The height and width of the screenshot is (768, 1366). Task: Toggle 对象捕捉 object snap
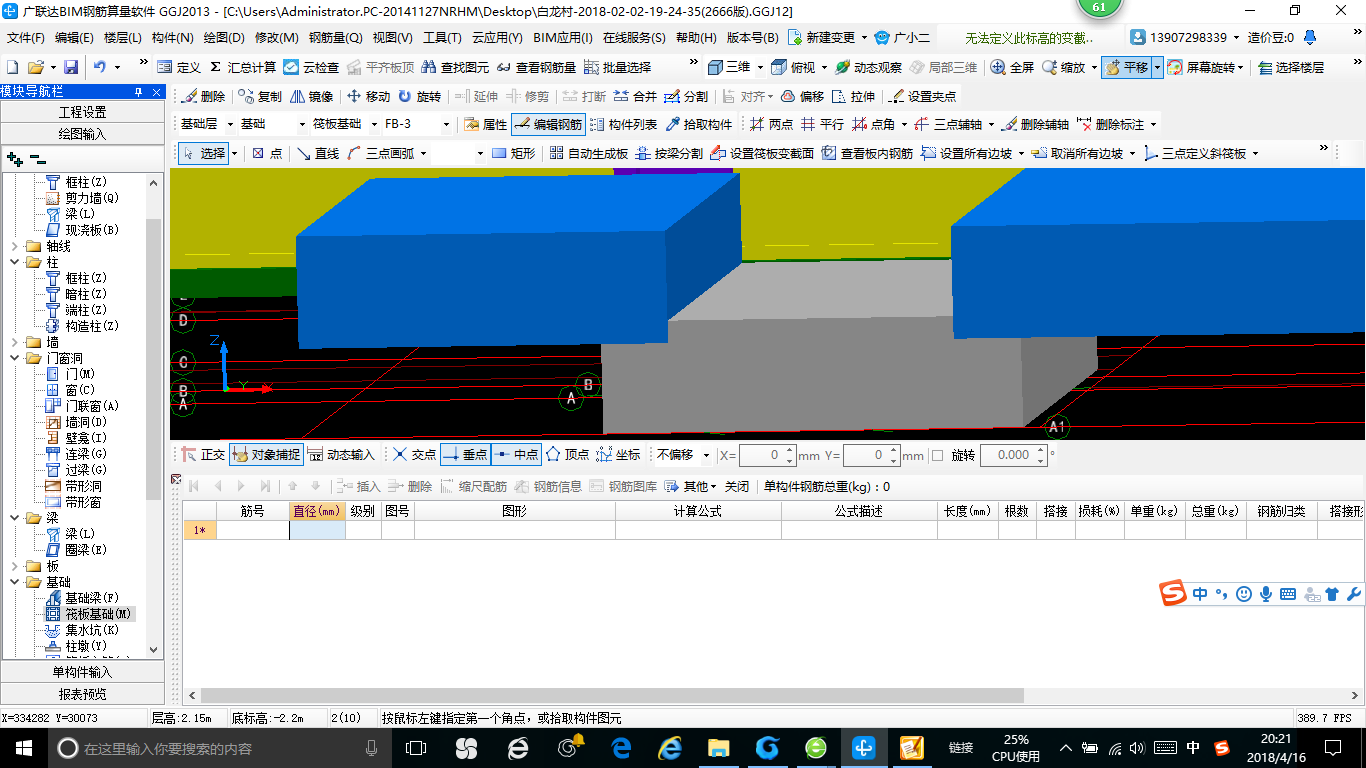265,454
